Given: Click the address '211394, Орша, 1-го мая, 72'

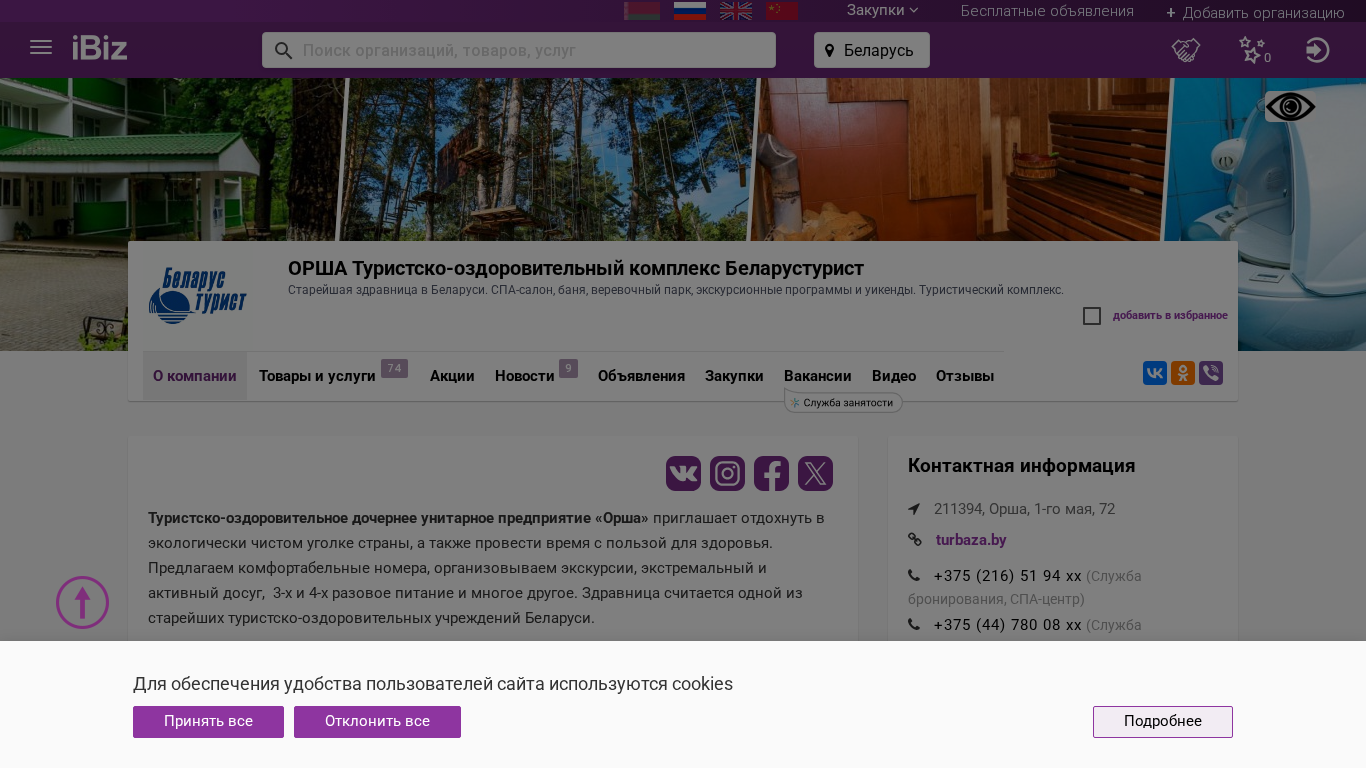Looking at the screenshot, I should [x=1024, y=509].
